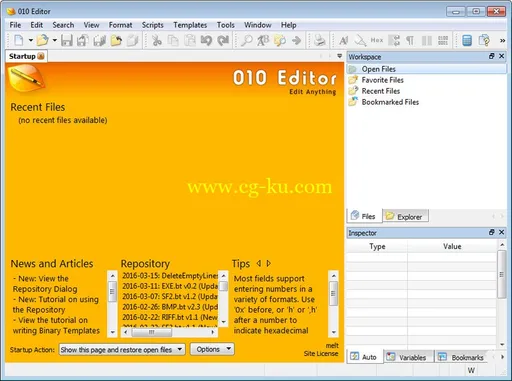Select Open Files in Workspace

pos(427,69)
